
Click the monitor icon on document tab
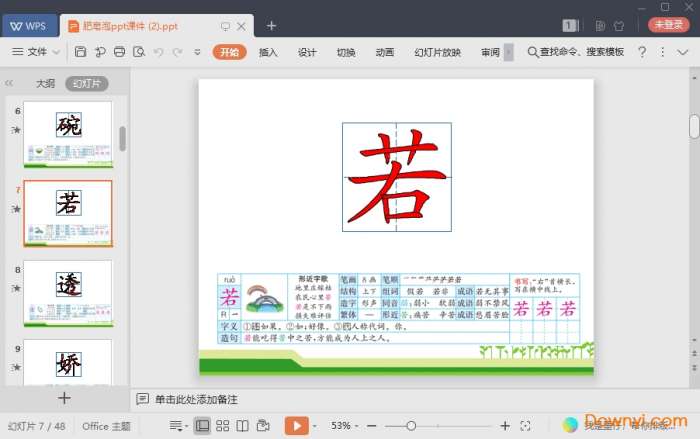(225, 26)
